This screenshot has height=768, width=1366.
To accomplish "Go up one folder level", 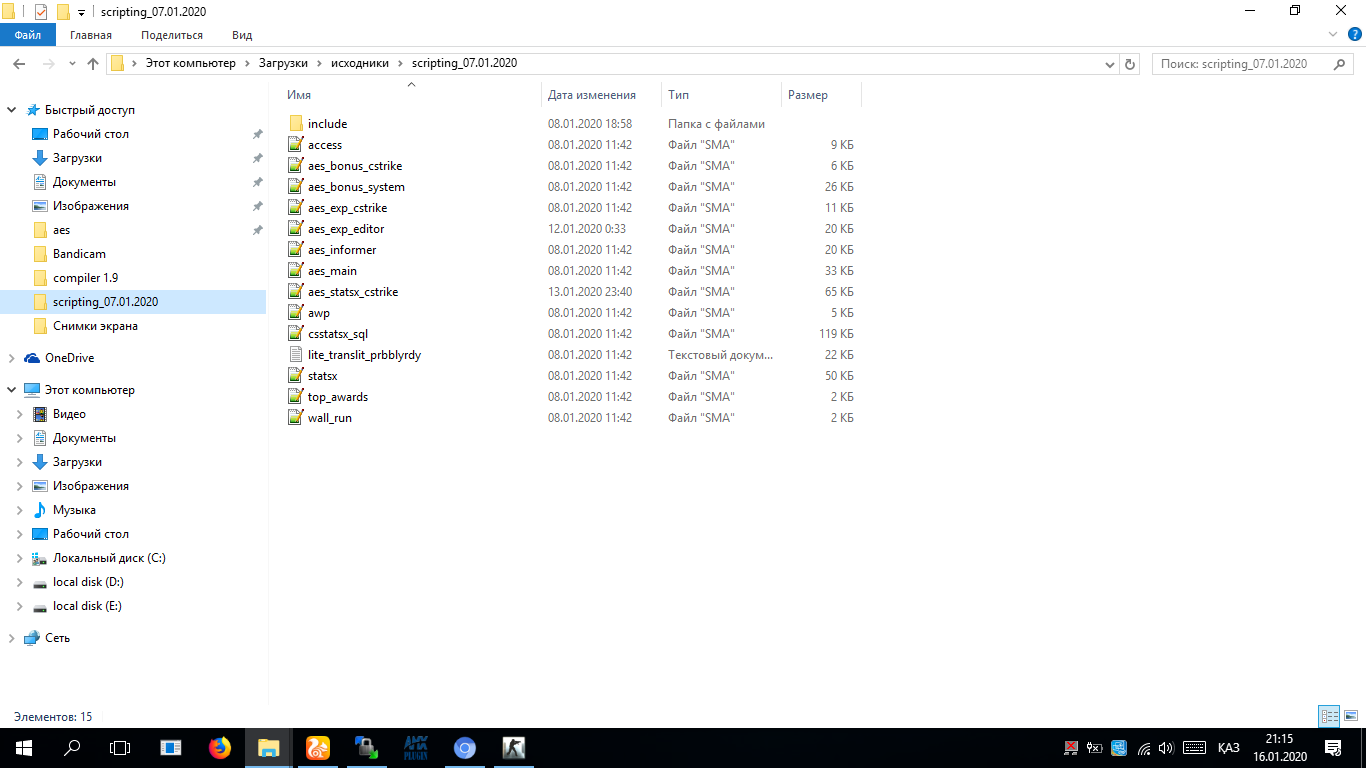I will [x=93, y=63].
